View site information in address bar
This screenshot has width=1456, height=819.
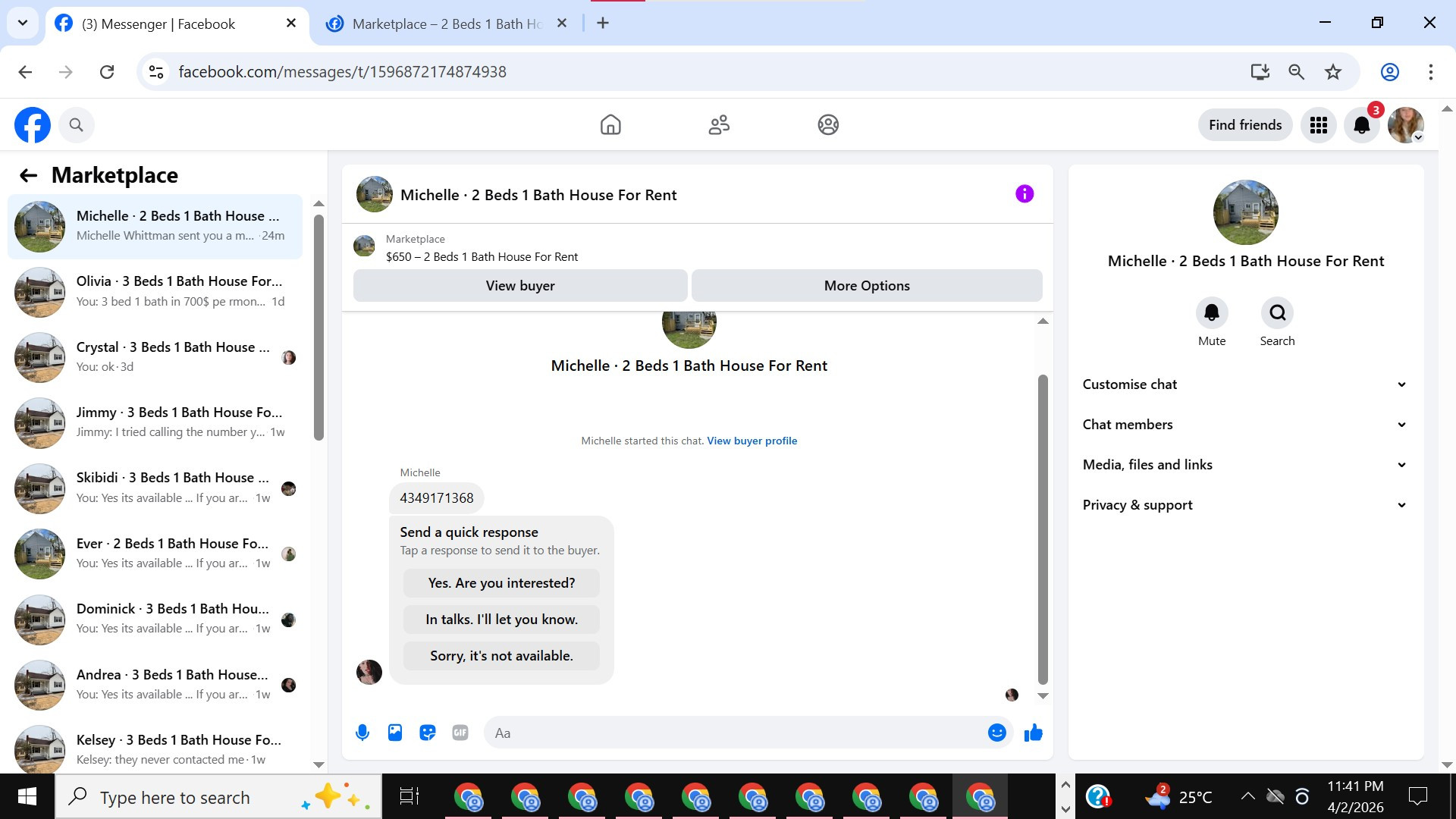coord(156,72)
